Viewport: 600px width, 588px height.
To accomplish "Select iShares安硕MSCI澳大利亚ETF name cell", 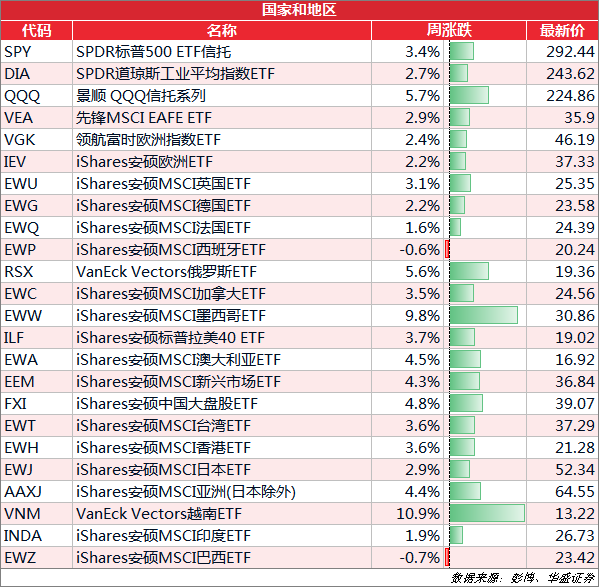I will pyautogui.click(x=222, y=360).
